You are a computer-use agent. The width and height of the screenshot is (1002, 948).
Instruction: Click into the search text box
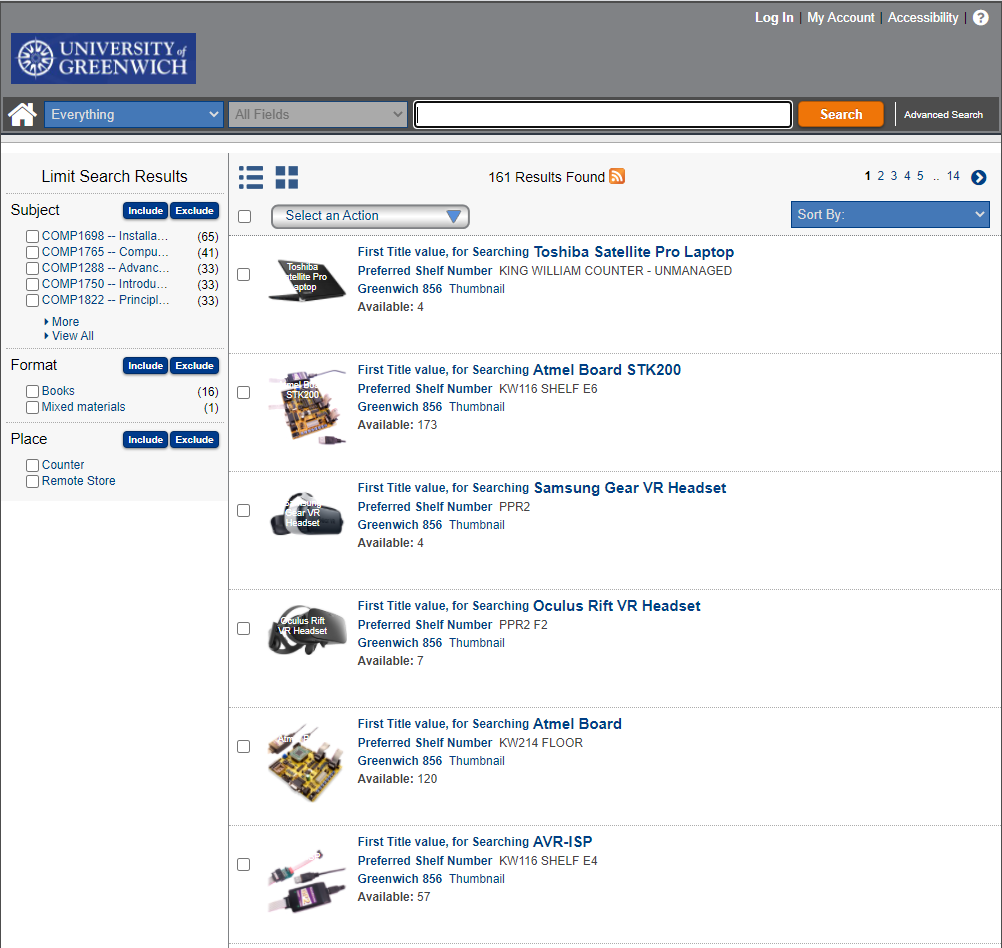point(603,115)
